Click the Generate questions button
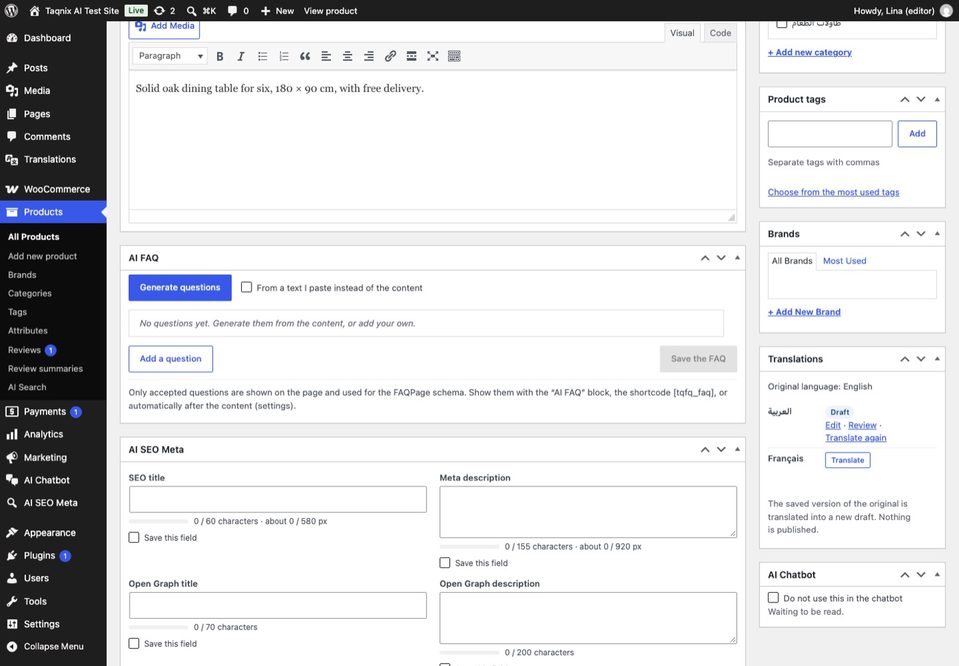Viewport: 959px width, 666px height. pos(180,287)
